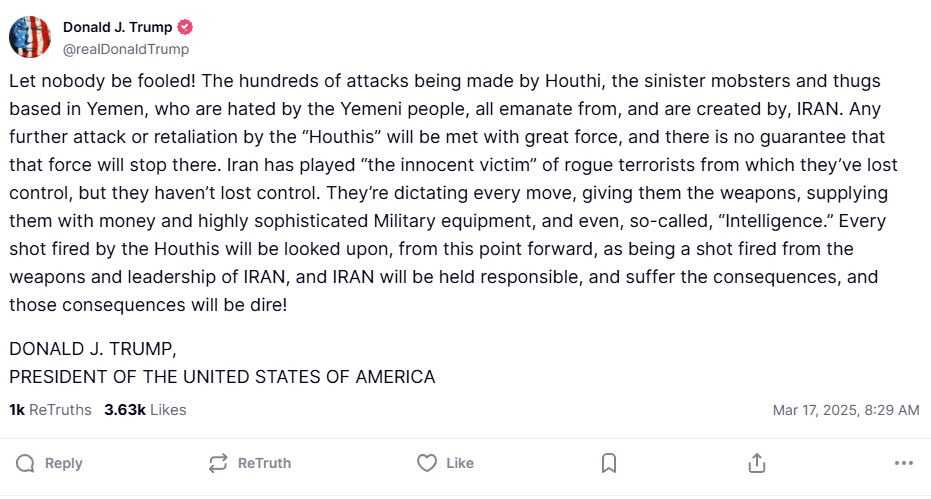Click the red verified badge icon
This screenshot has width=931, height=499.
[x=185, y=27]
